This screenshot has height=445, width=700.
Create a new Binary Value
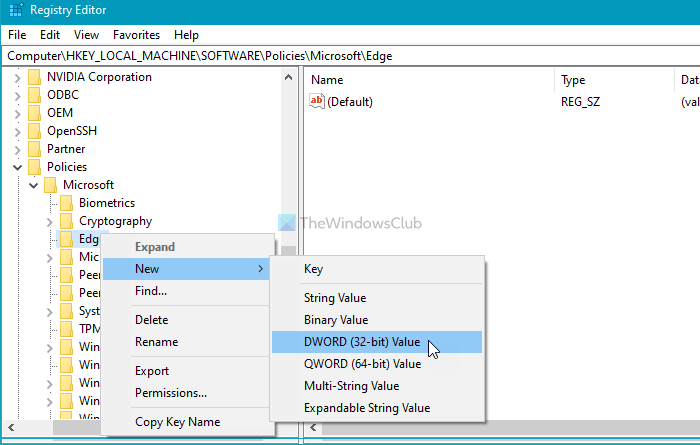click(377, 320)
